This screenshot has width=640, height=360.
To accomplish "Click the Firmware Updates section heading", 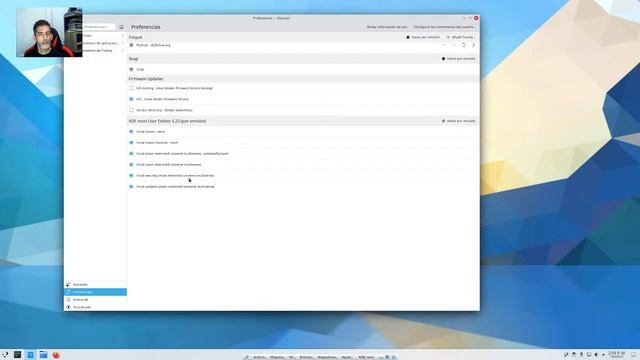I will pos(146,79).
